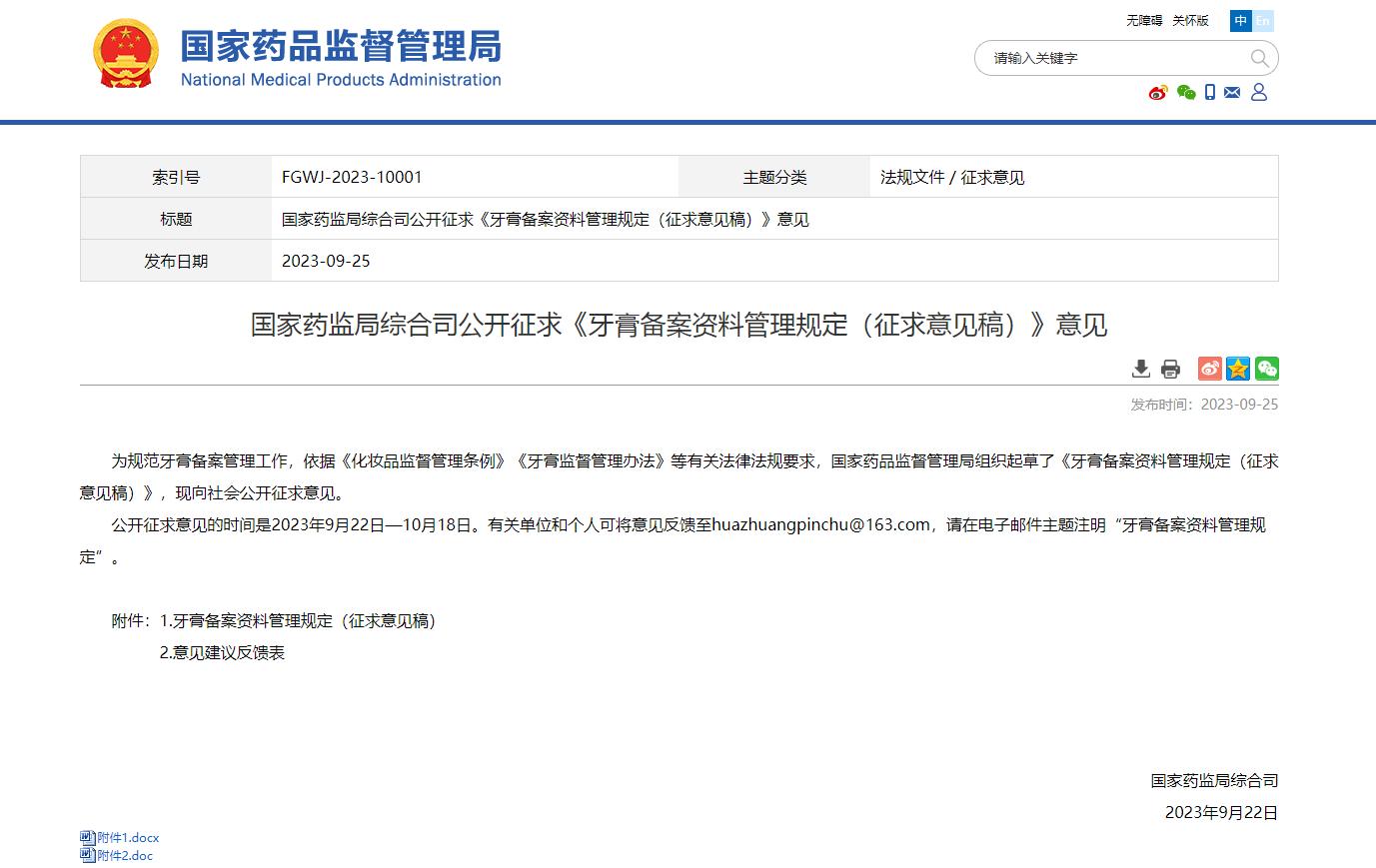Click the Word icon beside 附件2.doc
The image size is (1376, 868).
click(x=88, y=855)
